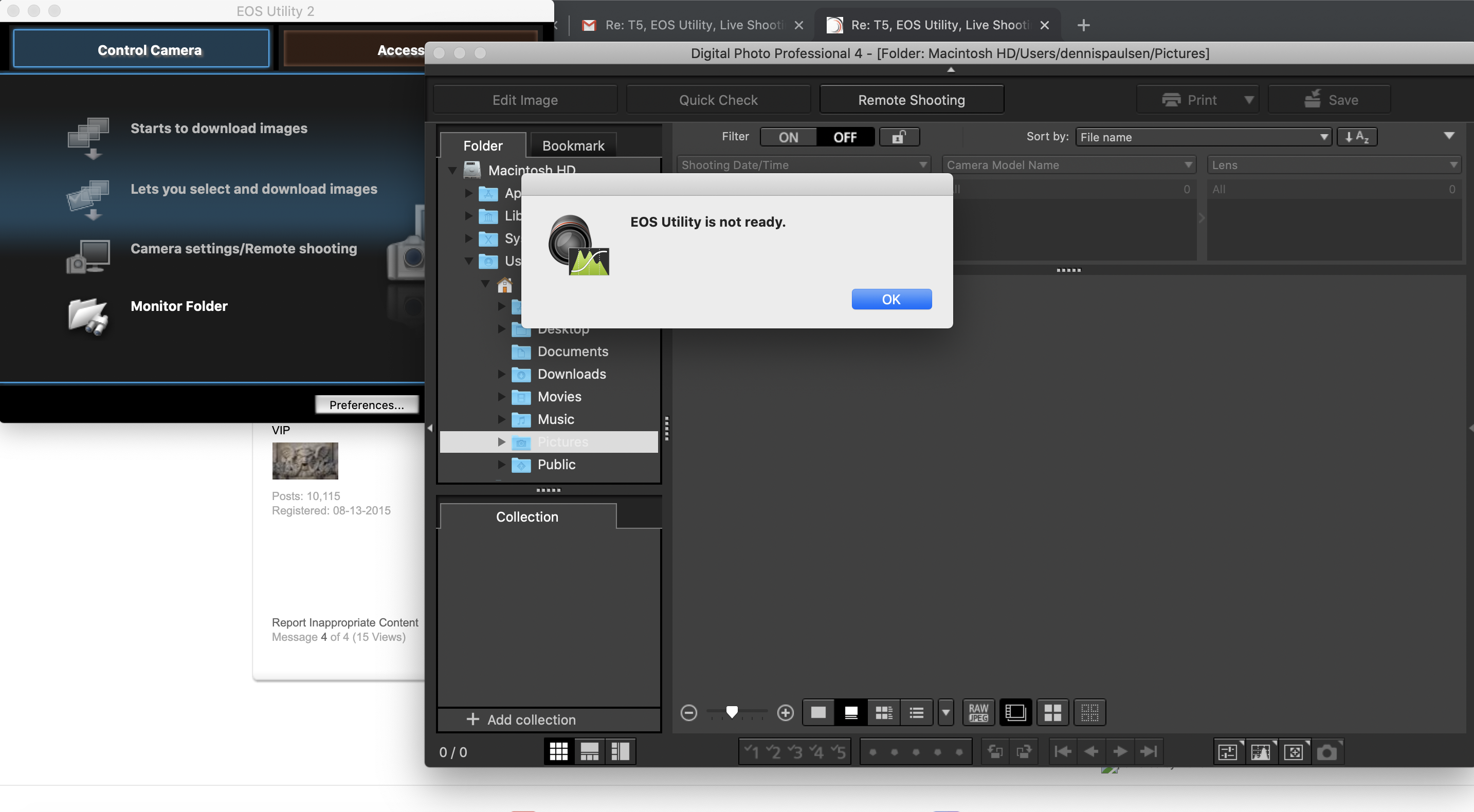Screen dimensions: 1474x812
Task: Click the zoom-in plus icon
Action: (x=786, y=712)
